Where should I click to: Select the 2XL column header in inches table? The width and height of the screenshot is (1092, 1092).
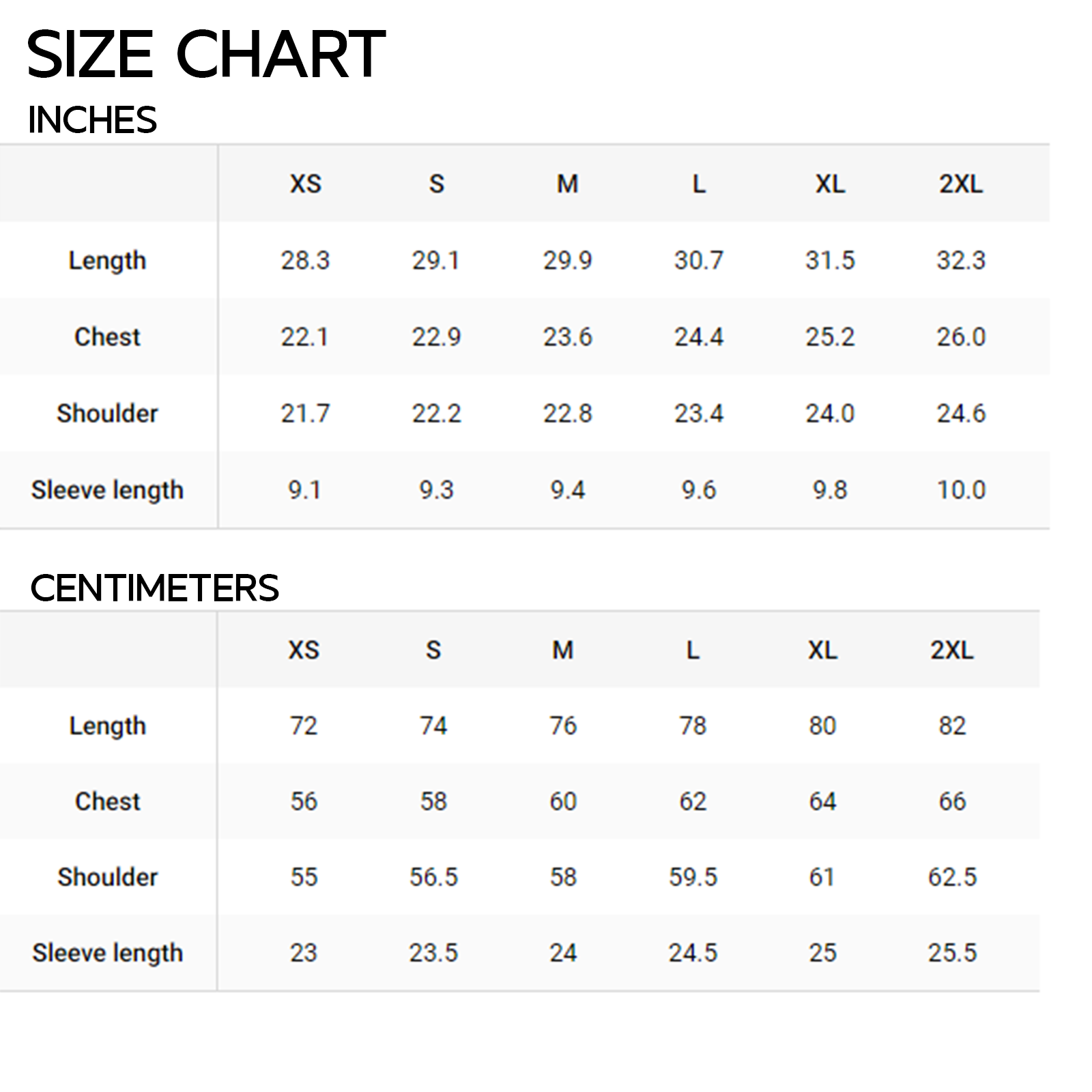[961, 184]
